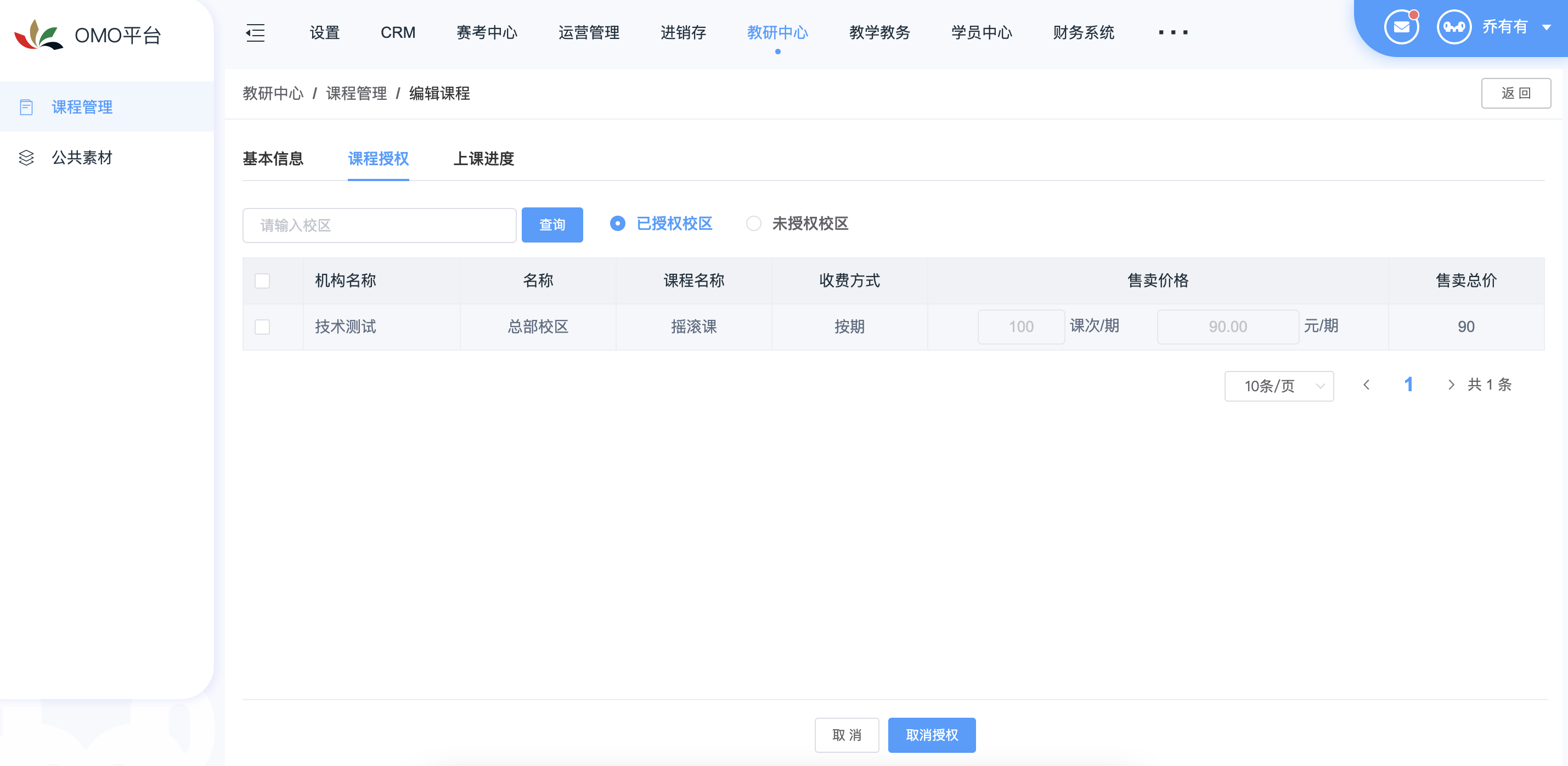Open the 教学教务 top menu
The image size is (1568, 766).
tap(879, 32)
